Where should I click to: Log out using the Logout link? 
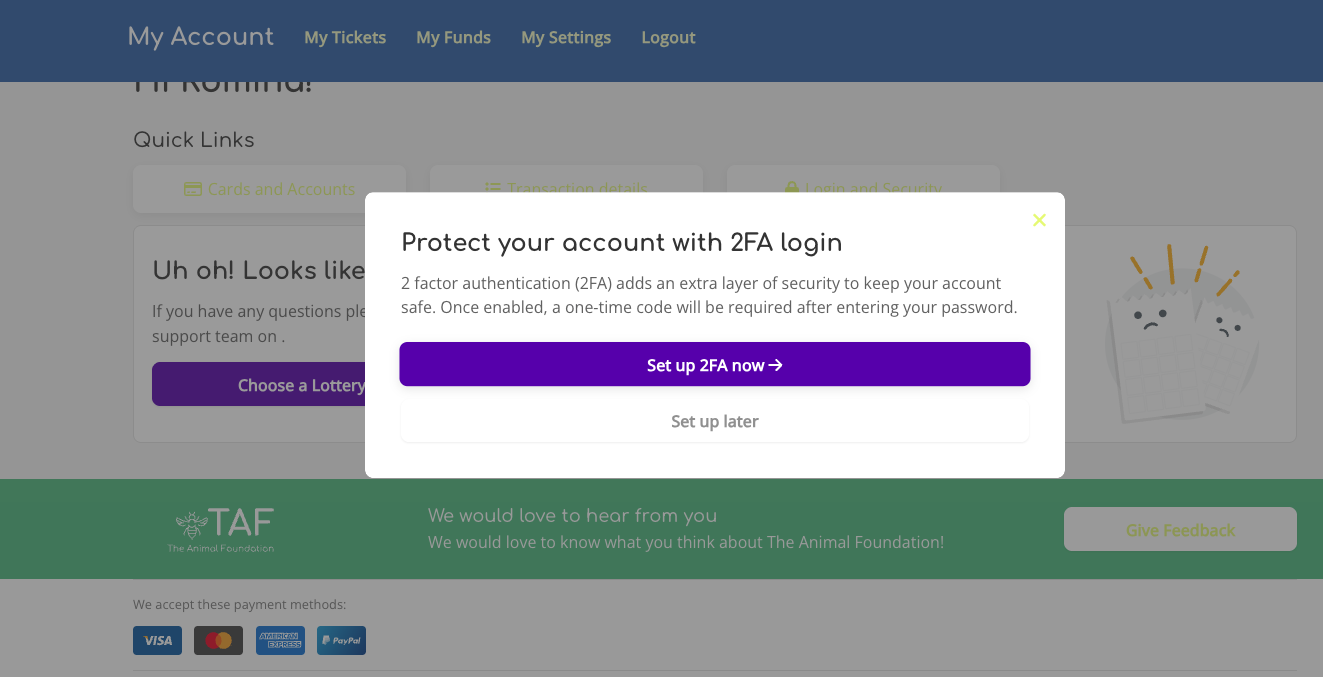pyautogui.click(x=668, y=37)
